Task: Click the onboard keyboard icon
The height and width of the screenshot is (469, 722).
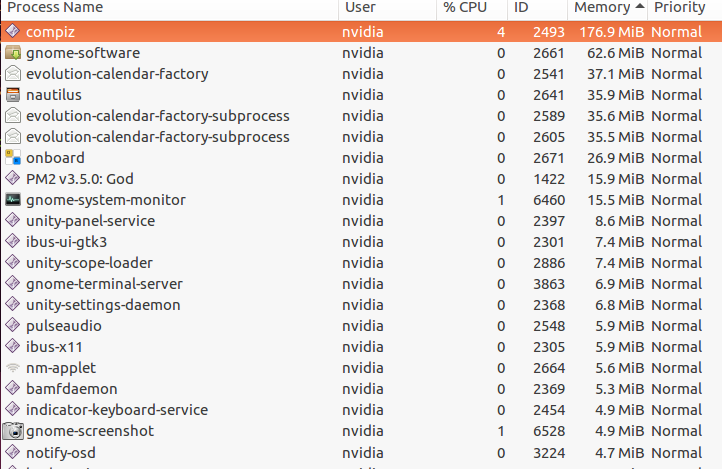Action: (x=13, y=157)
